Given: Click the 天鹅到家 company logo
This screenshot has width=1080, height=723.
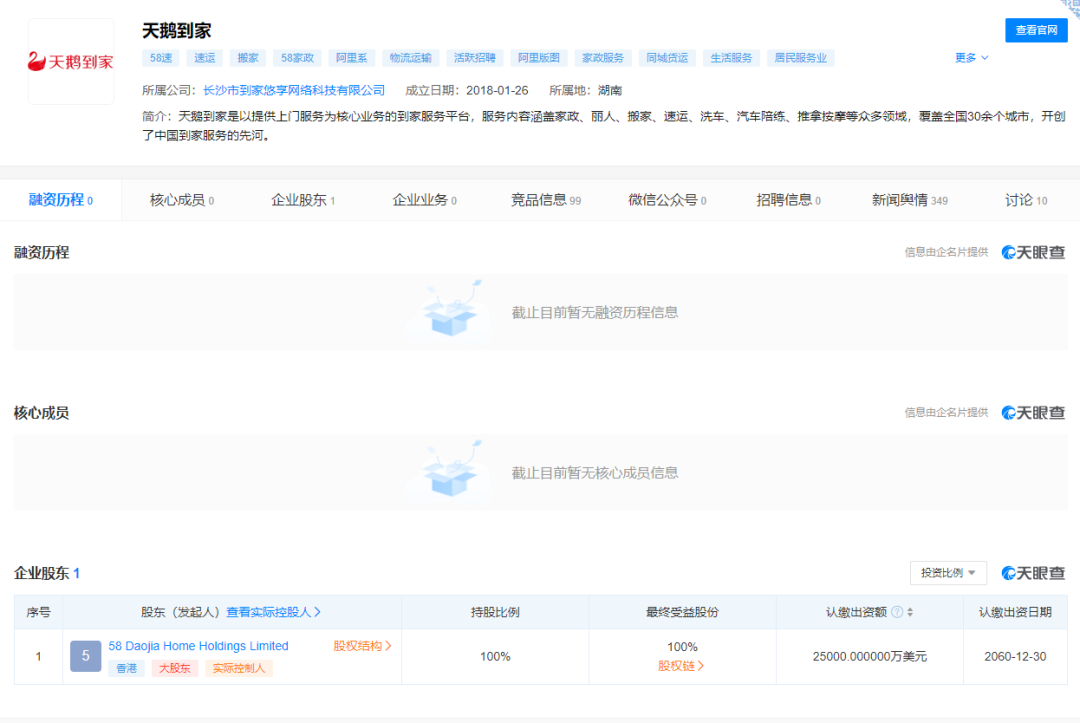Looking at the screenshot, I should pyautogui.click(x=70, y=62).
